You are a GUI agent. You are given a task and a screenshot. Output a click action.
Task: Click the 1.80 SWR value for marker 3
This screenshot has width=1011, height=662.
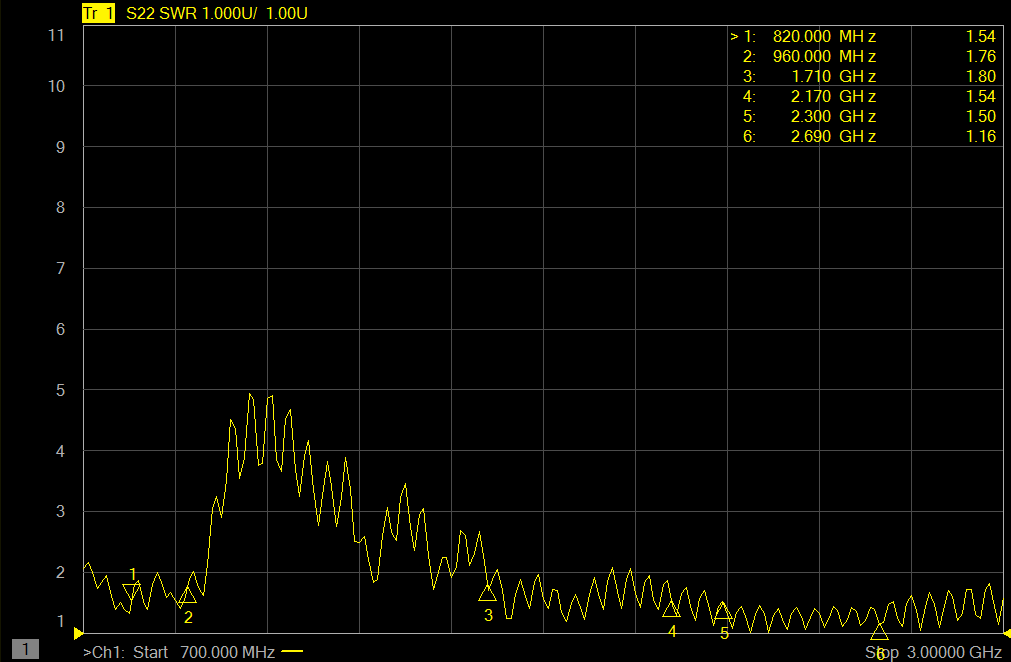981,77
